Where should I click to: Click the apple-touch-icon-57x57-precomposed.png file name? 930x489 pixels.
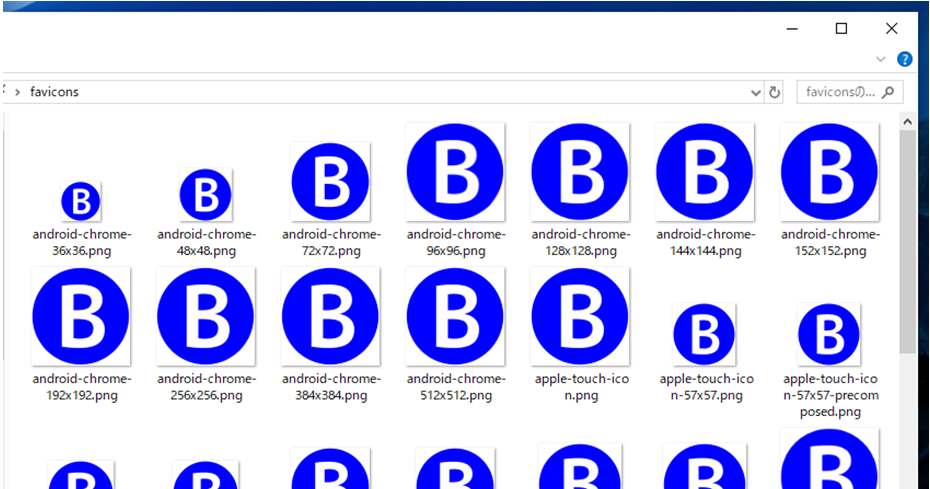tap(830, 395)
